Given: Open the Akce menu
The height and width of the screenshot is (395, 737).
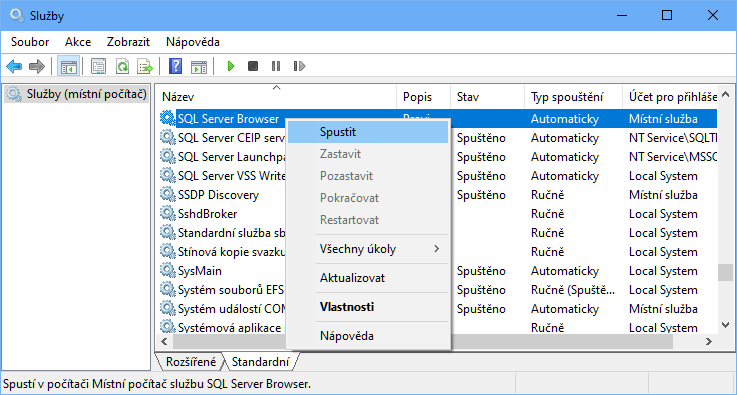Looking at the screenshot, I should [x=78, y=42].
